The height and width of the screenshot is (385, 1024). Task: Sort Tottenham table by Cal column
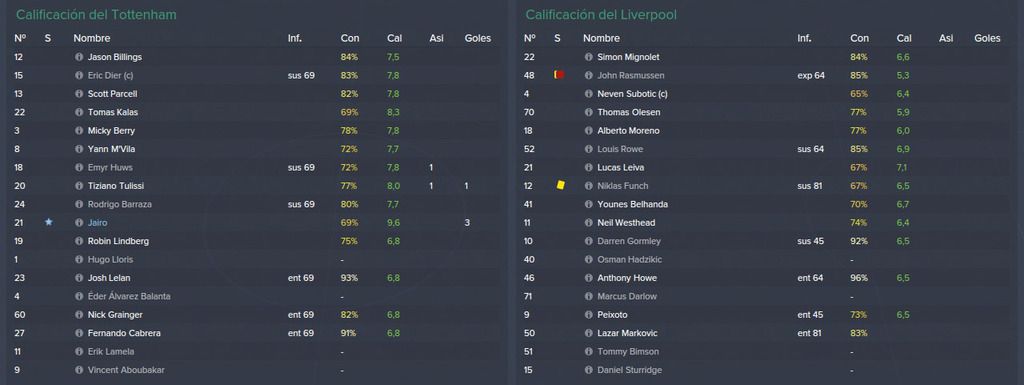click(394, 38)
